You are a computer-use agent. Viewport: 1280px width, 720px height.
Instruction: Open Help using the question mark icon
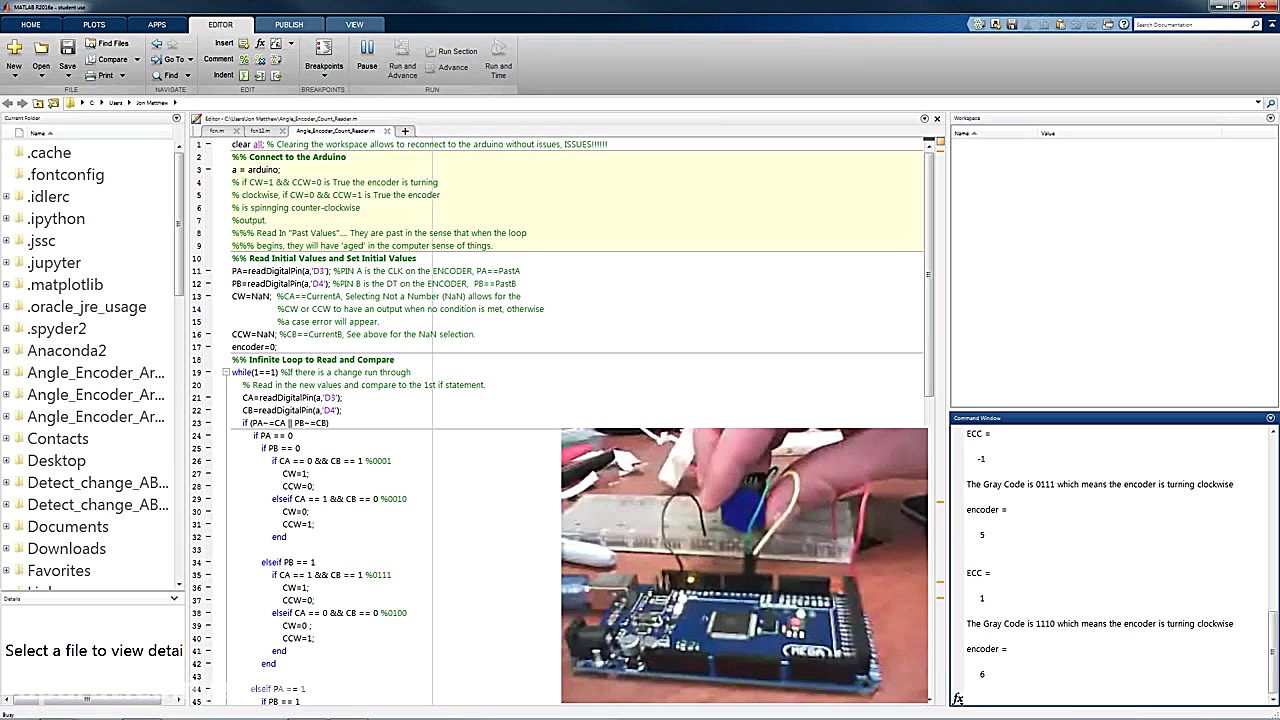coord(1123,24)
